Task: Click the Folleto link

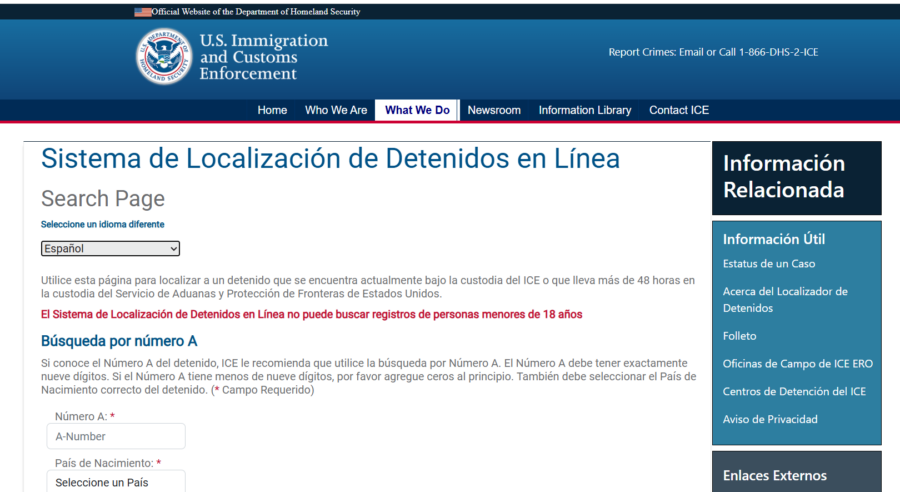Action: click(740, 336)
